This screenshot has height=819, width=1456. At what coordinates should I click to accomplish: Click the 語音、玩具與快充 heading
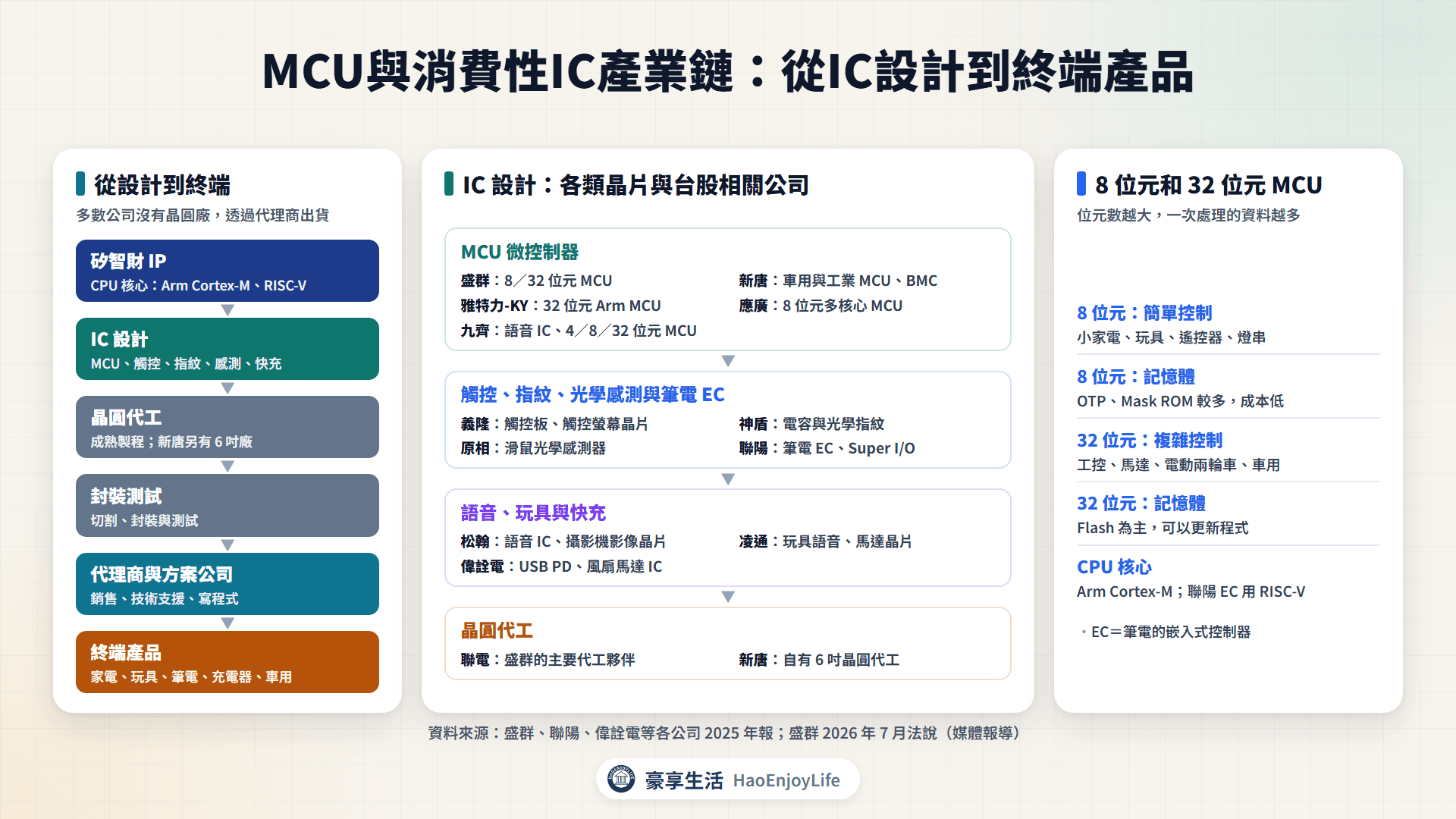pos(533,513)
